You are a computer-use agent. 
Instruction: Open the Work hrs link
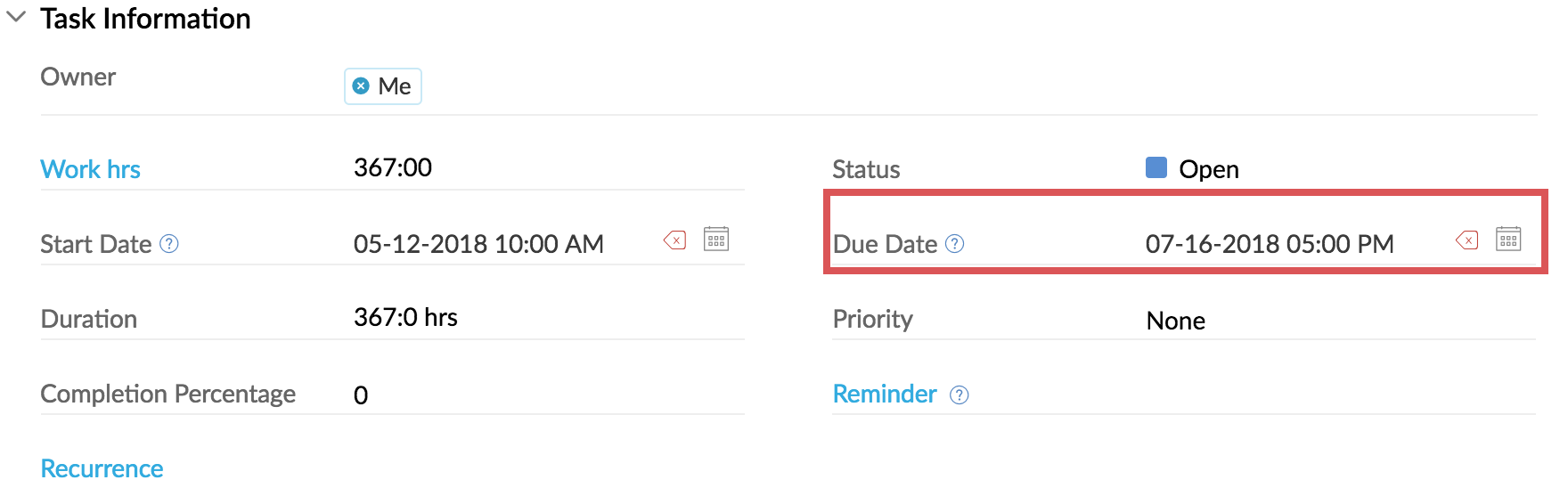[91, 169]
